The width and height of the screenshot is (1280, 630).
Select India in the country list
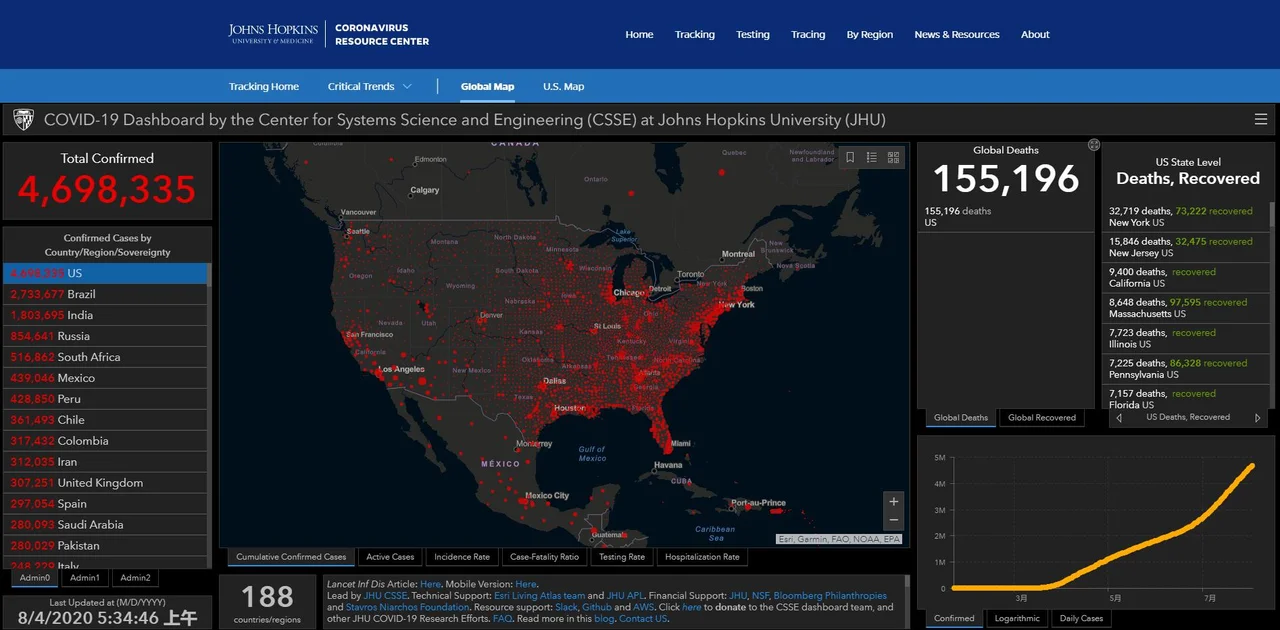(106, 315)
